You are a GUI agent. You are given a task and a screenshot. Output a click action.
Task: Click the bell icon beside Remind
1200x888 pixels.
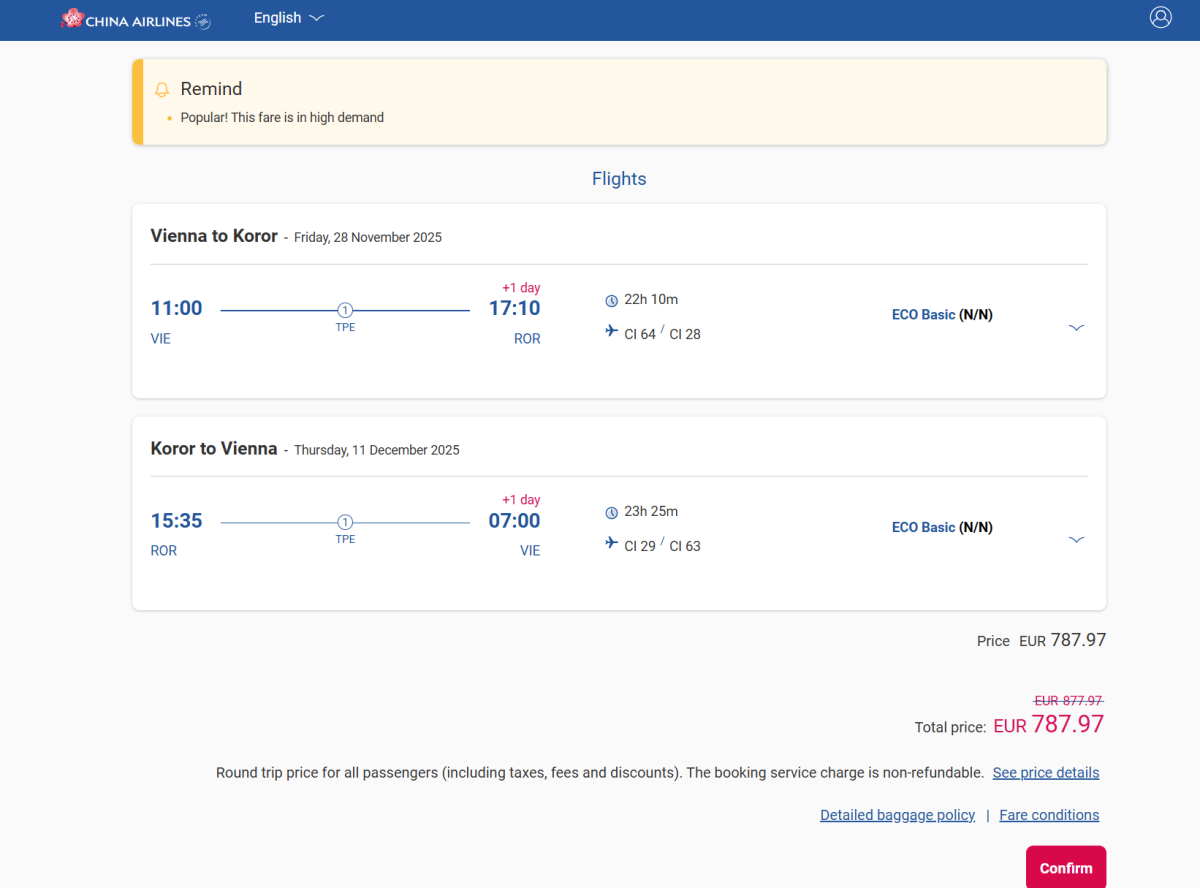[x=162, y=90]
